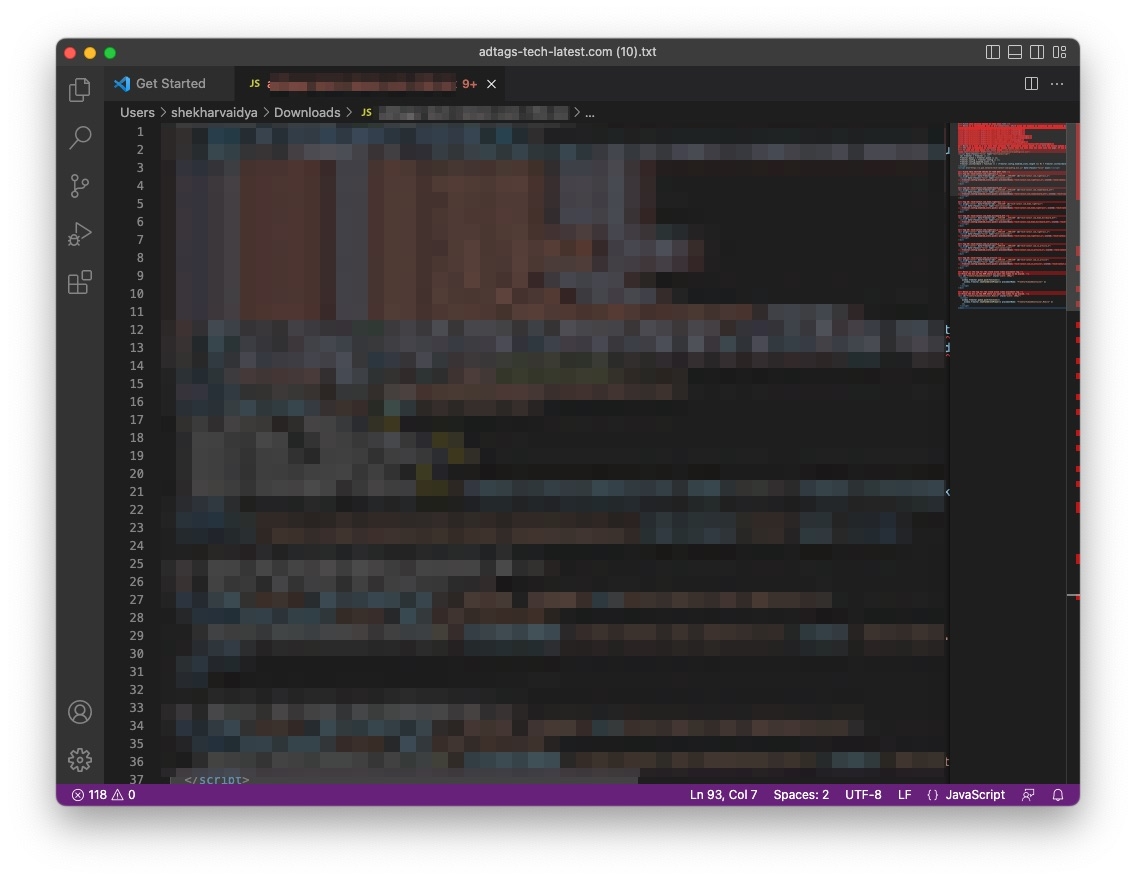Open notifications bell icon
This screenshot has height=880, width=1136.
pyautogui.click(x=1058, y=795)
